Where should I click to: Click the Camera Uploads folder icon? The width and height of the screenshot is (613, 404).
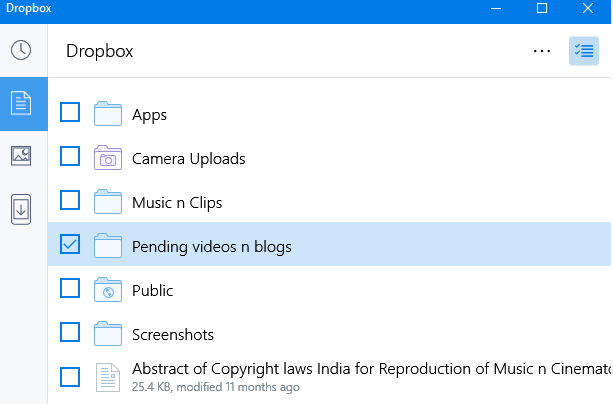click(107, 157)
